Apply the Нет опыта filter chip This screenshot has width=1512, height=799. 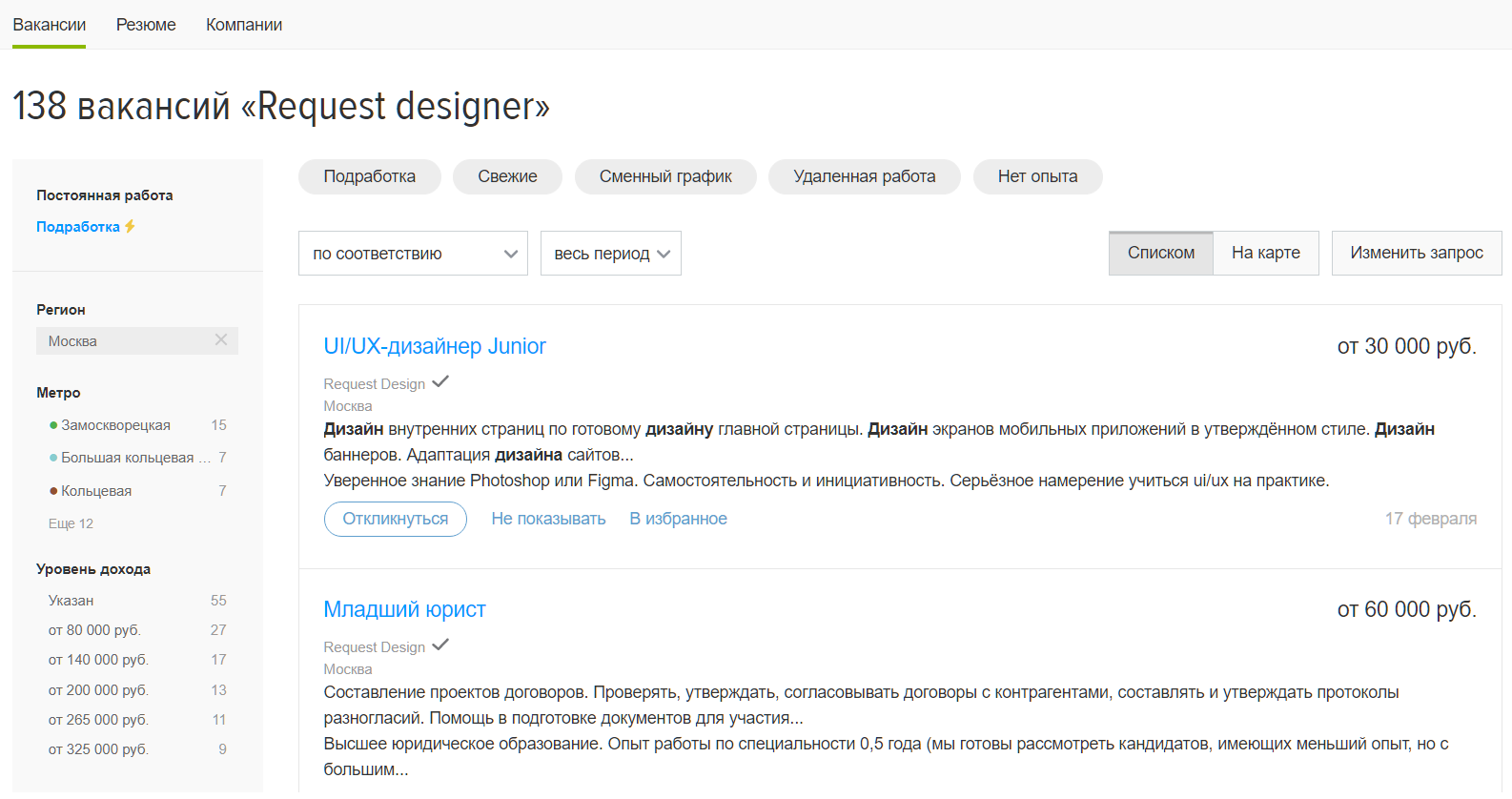pos(1037,176)
